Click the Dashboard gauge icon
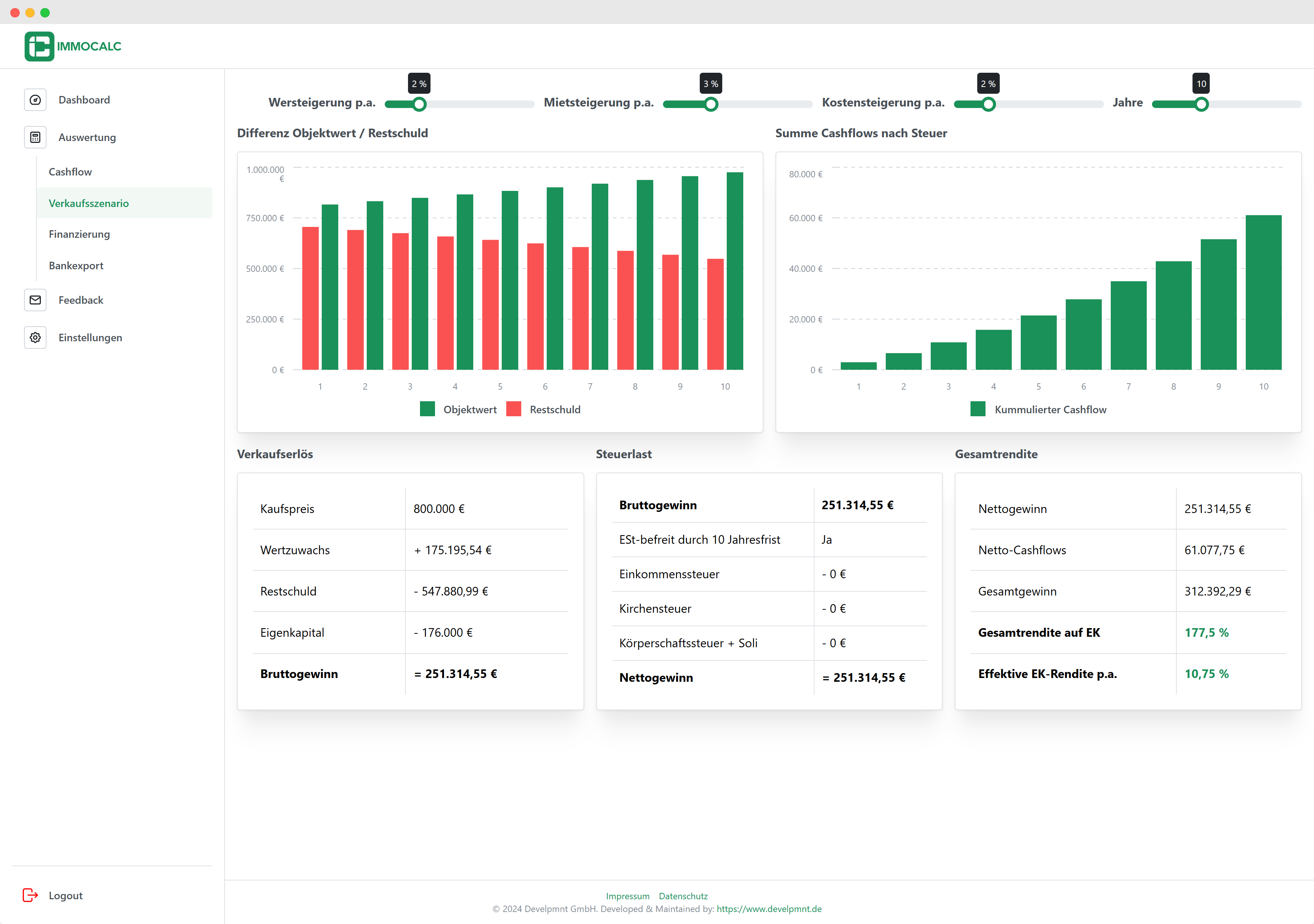 [x=35, y=100]
